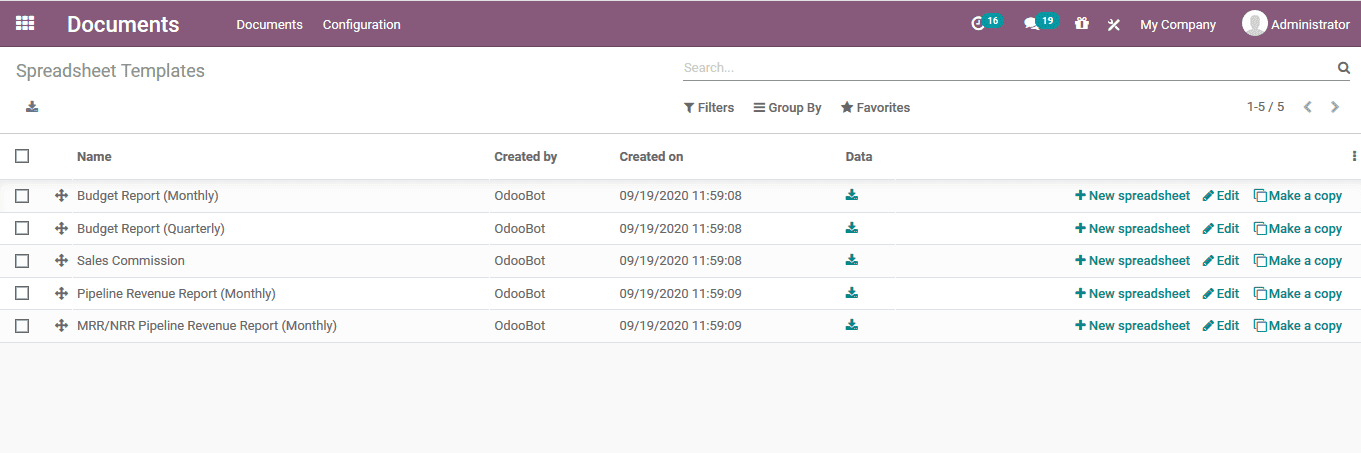Click the search magnifier icon

pyautogui.click(x=1343, y=68)
